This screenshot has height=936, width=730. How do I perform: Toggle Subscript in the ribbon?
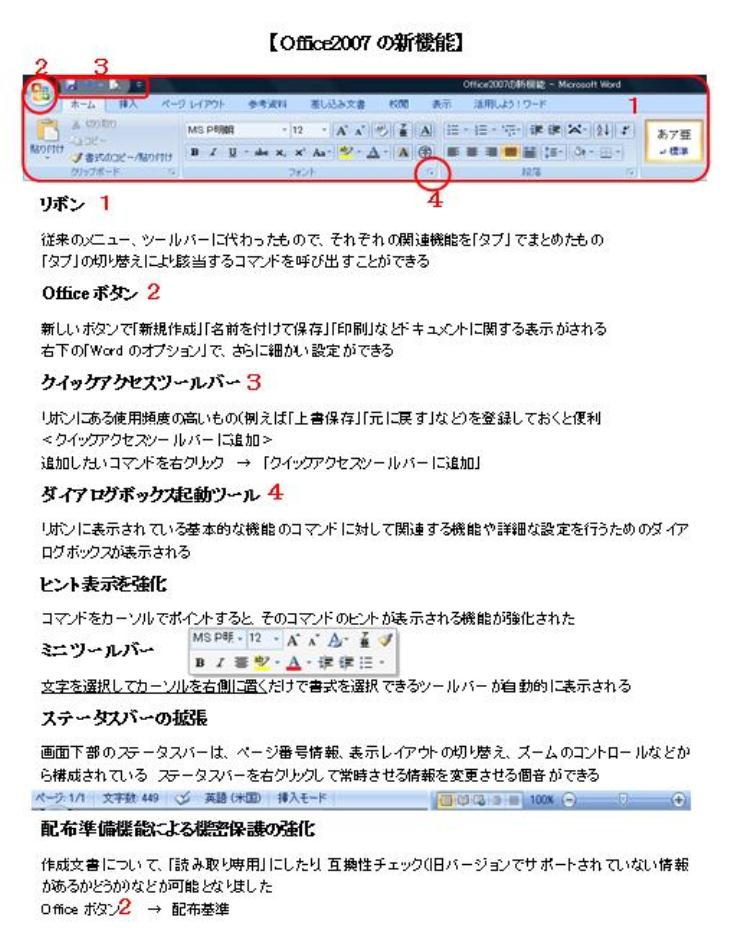click(280, 152)
